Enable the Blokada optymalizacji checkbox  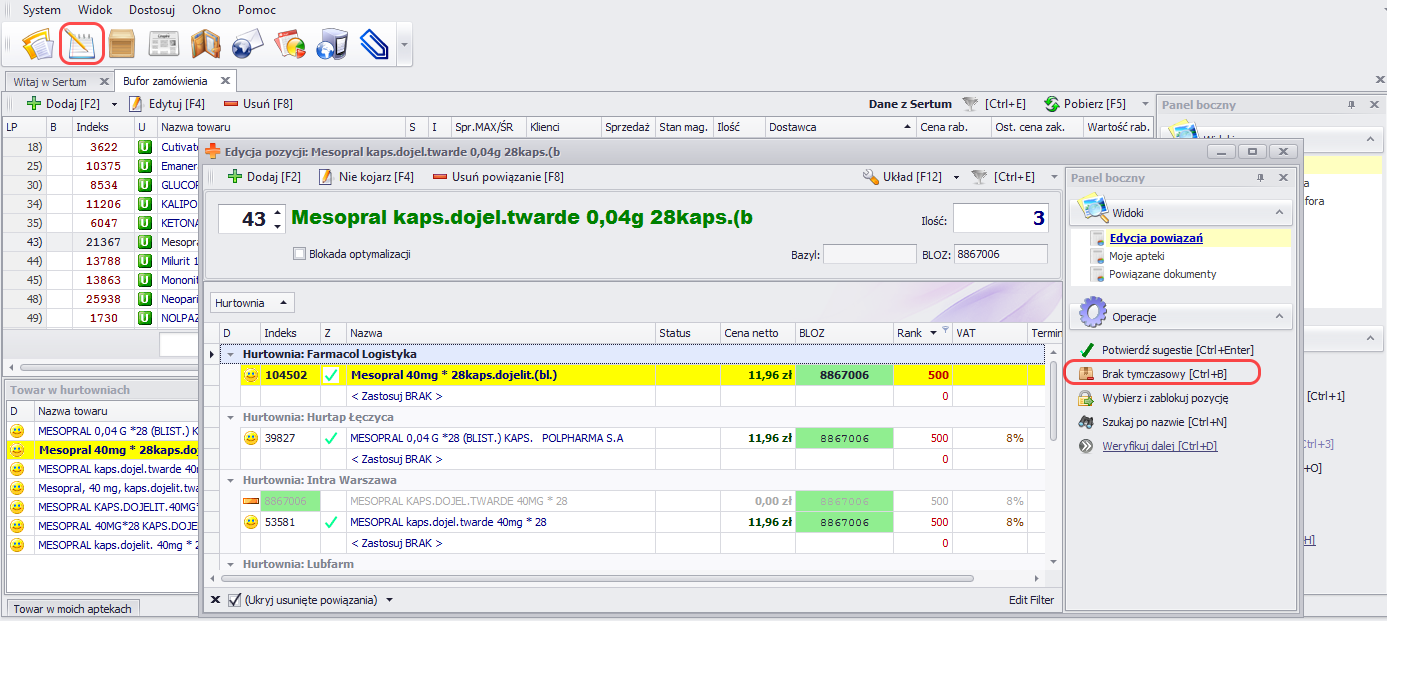tap(299, 254)
